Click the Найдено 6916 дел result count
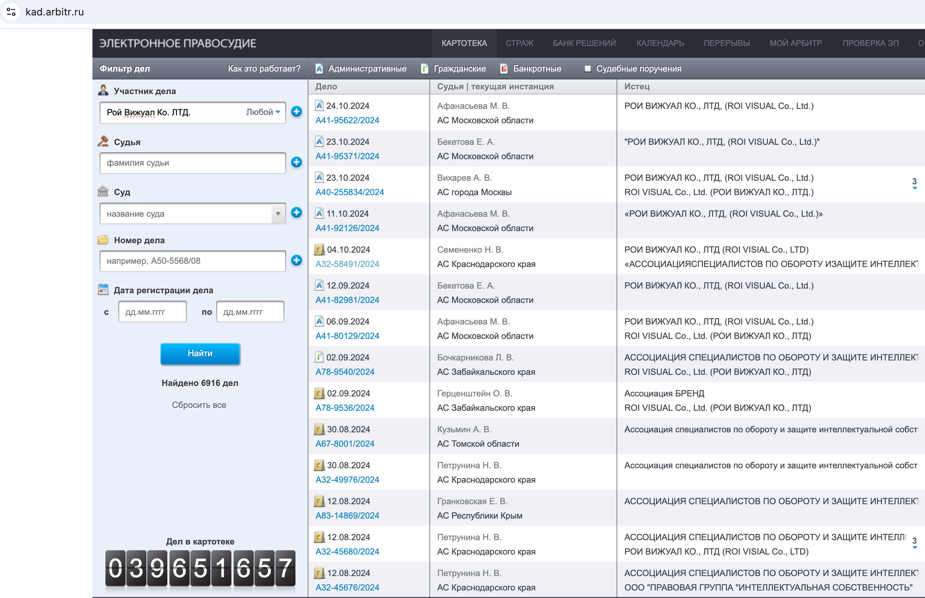The height and width of the screenshot is (598, 925). click(x=200, y=383)
